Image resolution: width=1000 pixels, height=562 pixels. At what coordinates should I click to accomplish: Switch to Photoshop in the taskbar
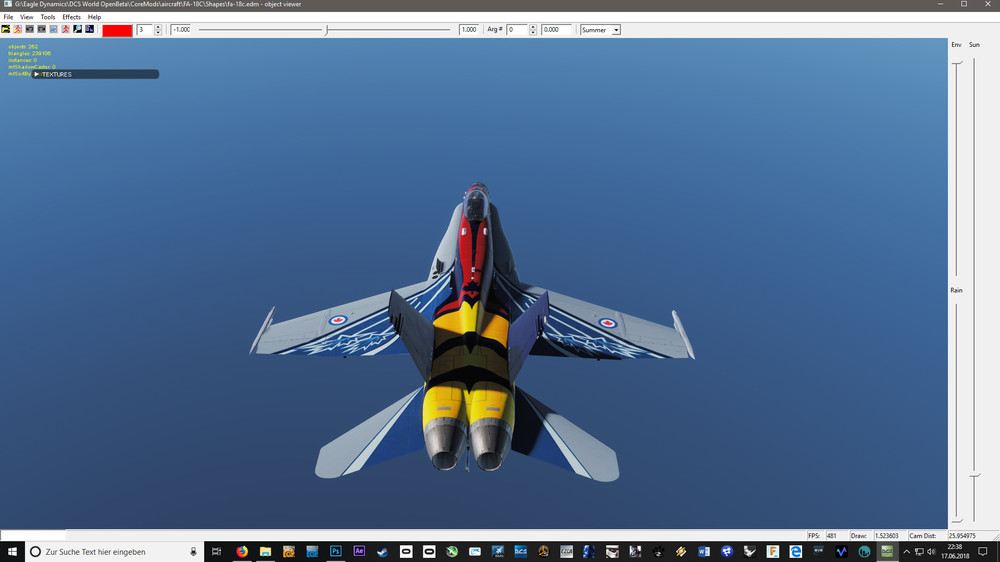click(x=335, y=552)
